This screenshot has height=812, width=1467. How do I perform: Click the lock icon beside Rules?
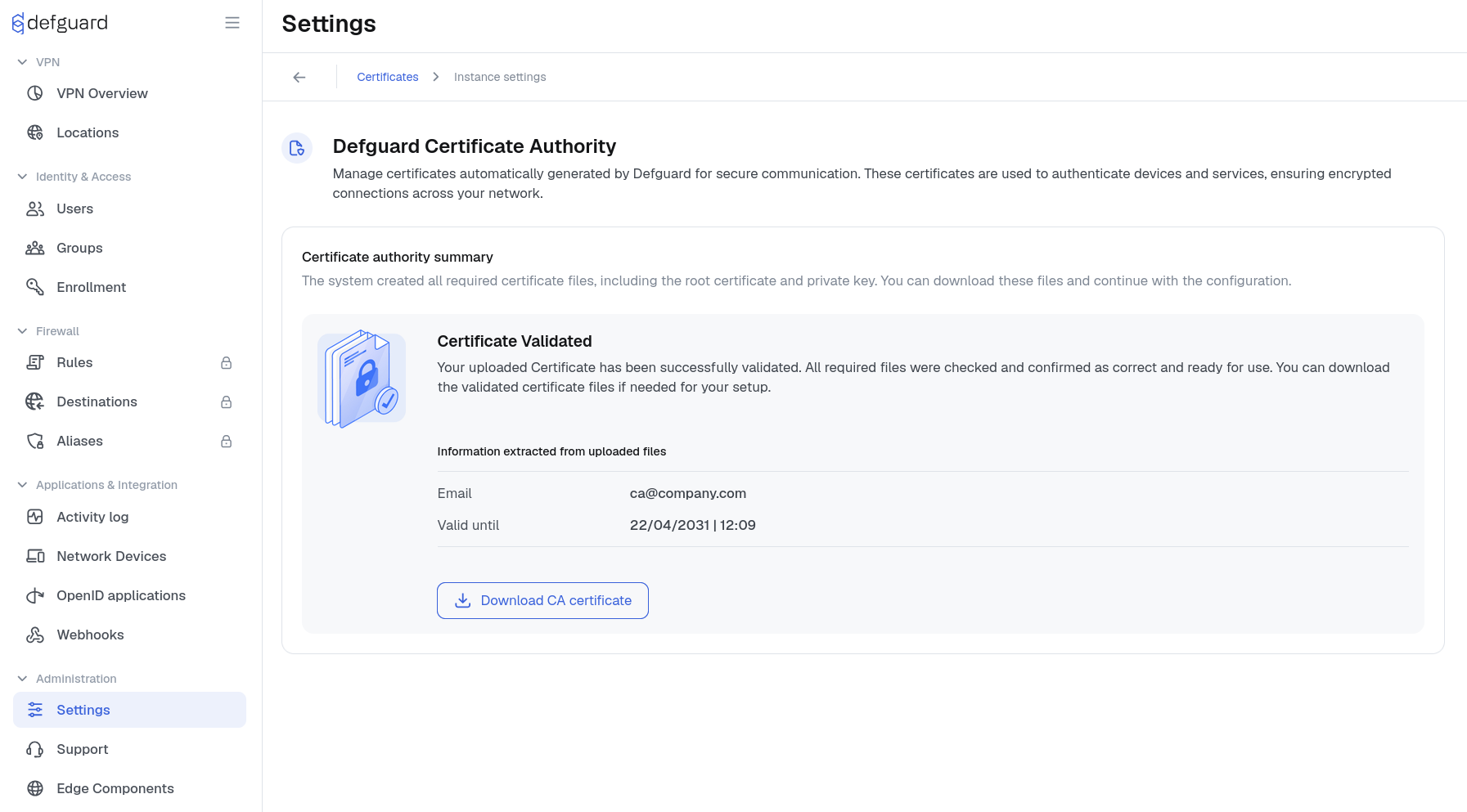[x=227, y=362]
